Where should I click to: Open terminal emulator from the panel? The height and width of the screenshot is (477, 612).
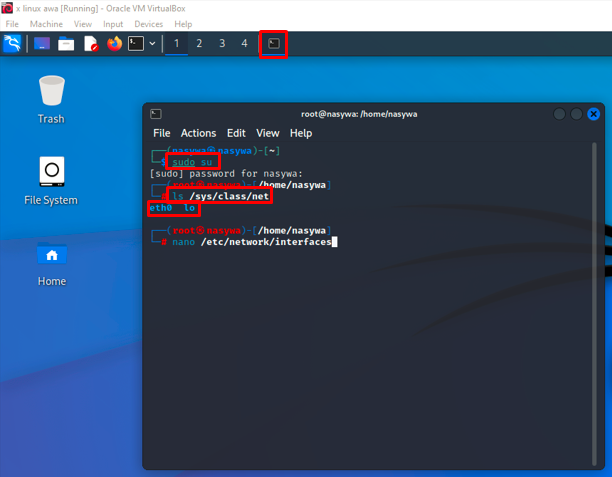(x=136, y=43)
